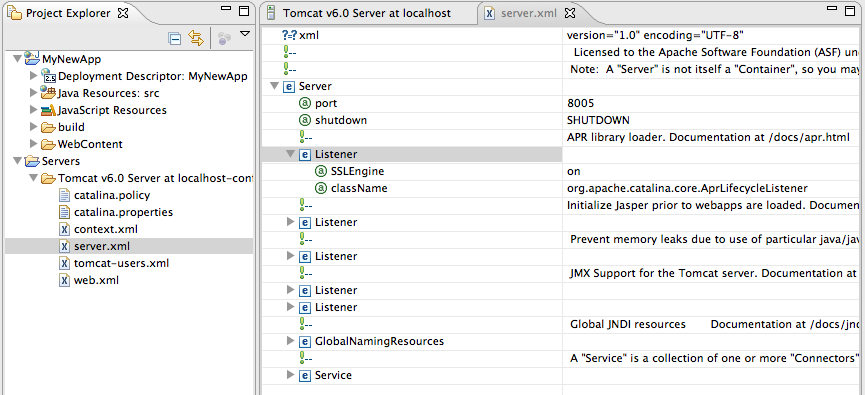Select the server.xml editor tab

click(528, 13)
